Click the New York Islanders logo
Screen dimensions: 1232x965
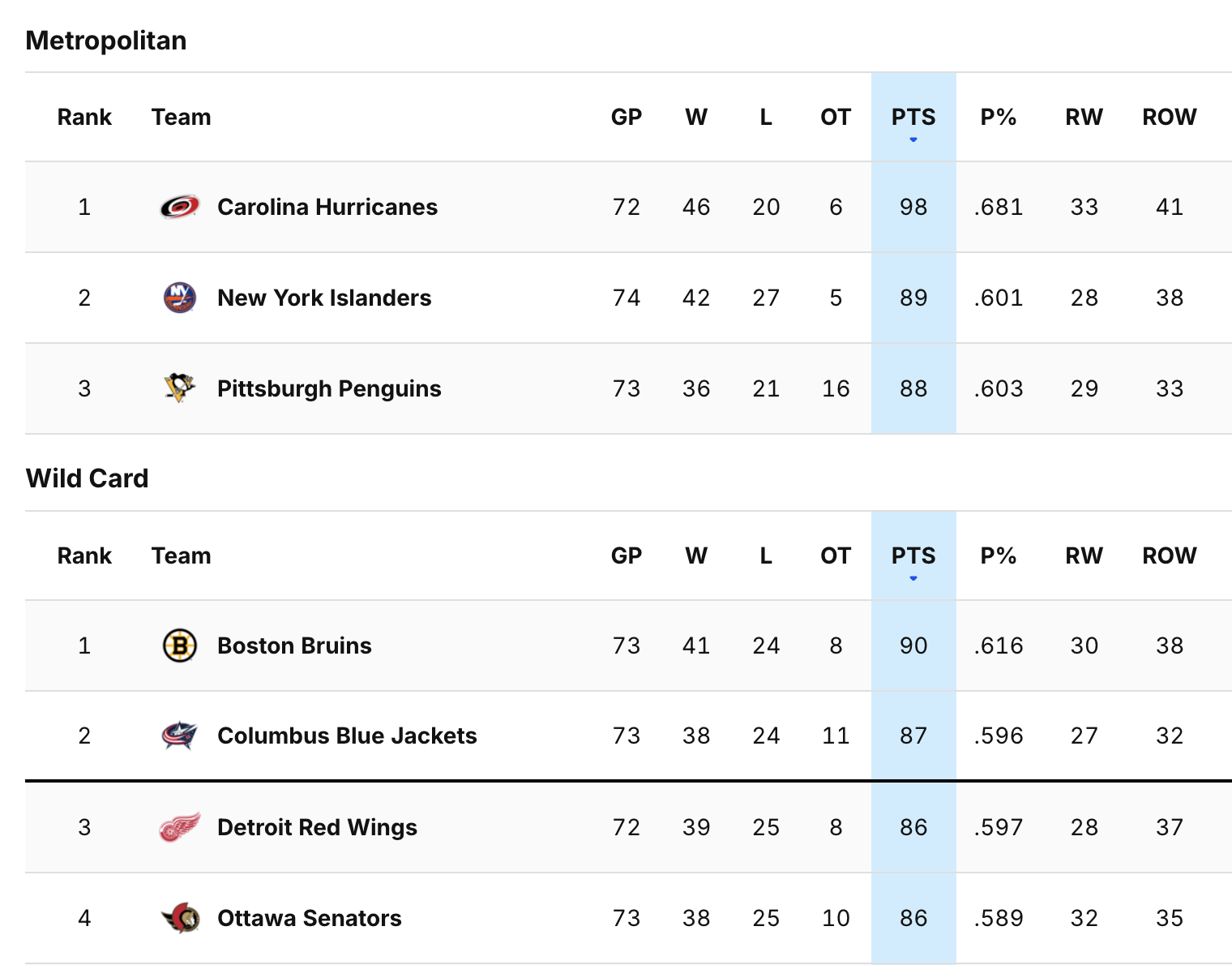pos(179,298)
